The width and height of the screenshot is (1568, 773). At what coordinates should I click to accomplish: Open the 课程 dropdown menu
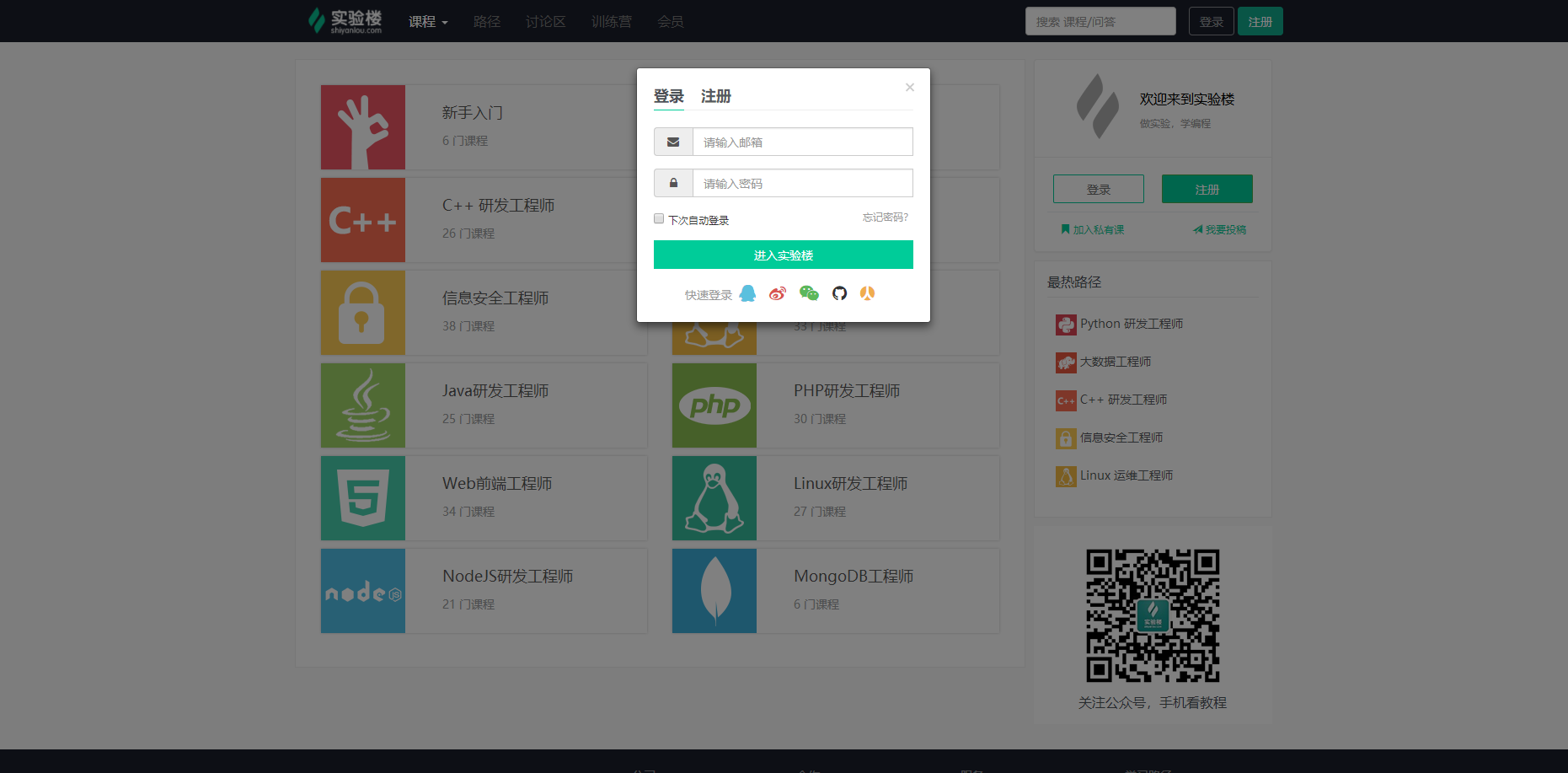click(x=427, y=21)
